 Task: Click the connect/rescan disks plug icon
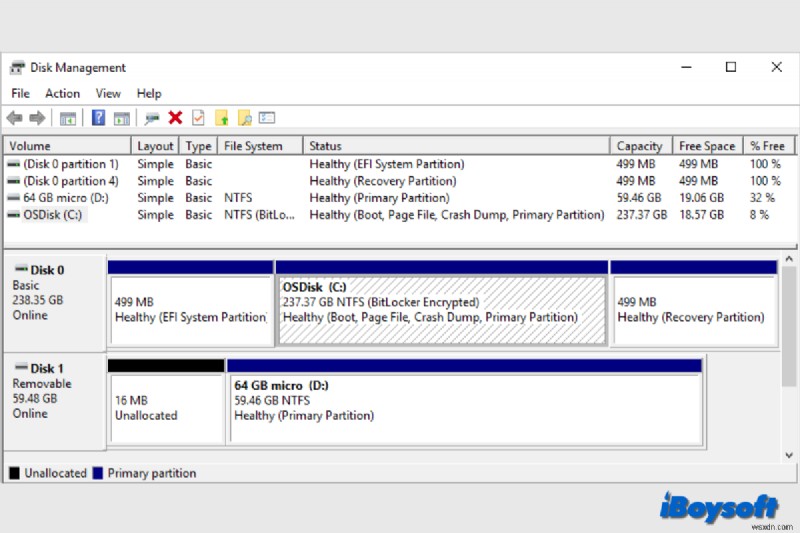point(152,119)
